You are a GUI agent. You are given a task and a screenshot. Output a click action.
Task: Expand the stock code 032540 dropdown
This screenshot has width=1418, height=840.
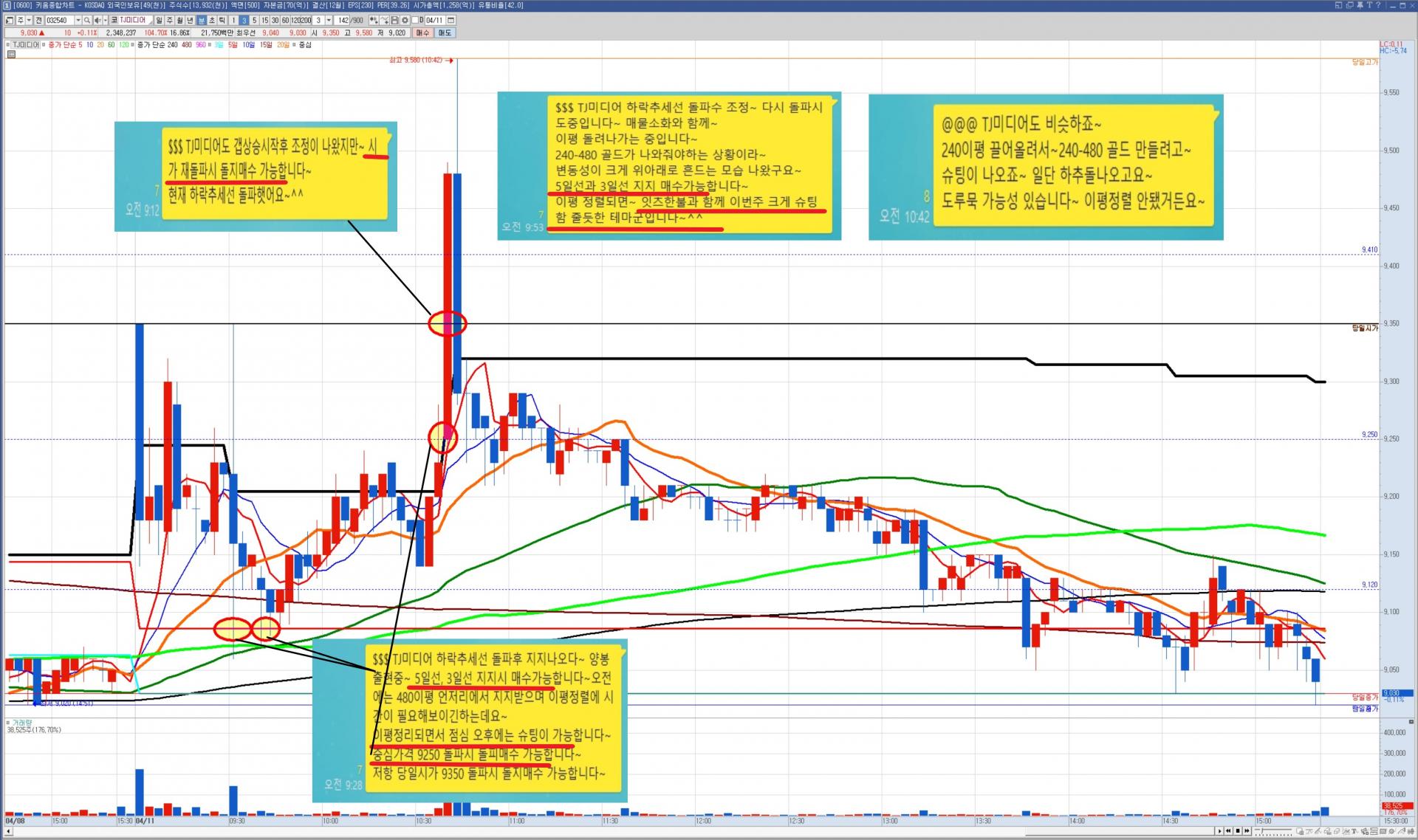(78, 20)
